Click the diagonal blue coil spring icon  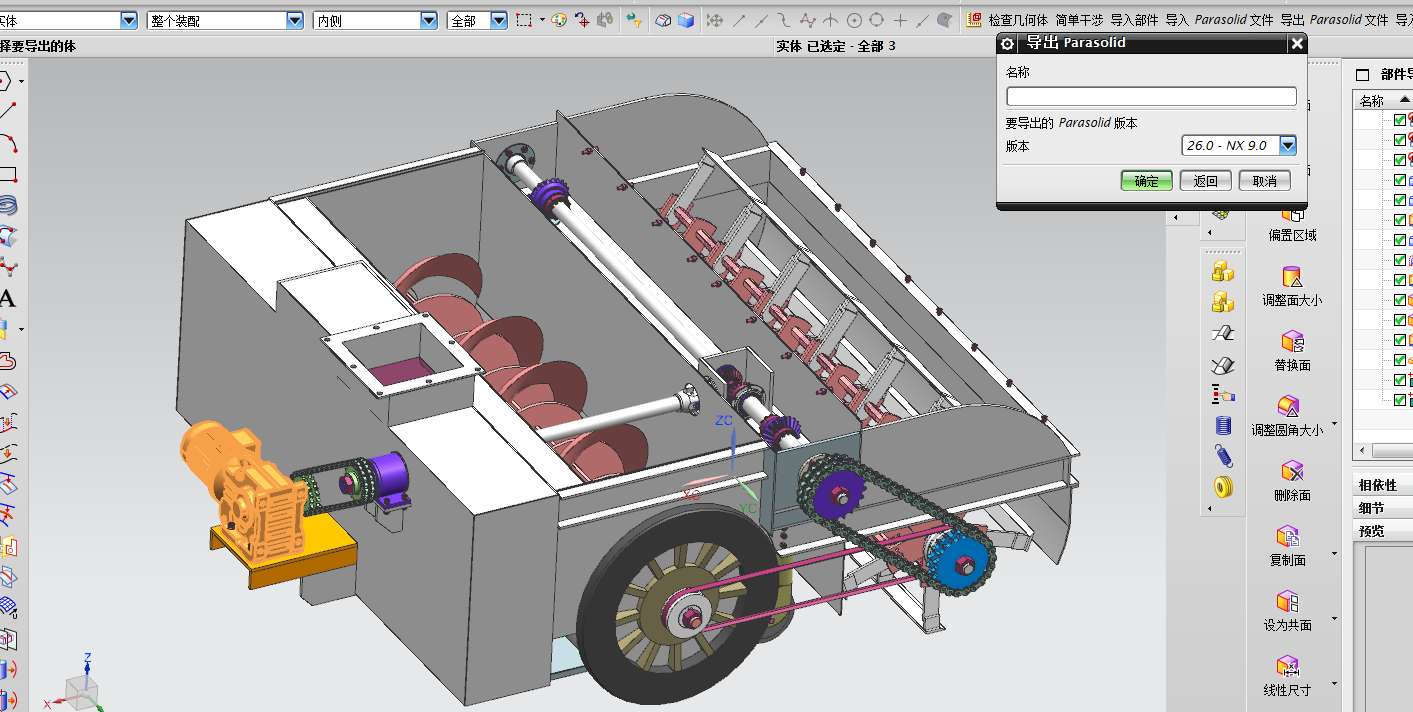click(1222, 456)
